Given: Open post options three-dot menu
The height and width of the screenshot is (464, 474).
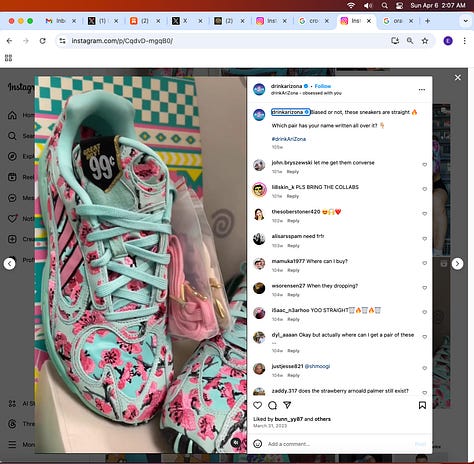Looking at the screenshot, I should (422, 90).
